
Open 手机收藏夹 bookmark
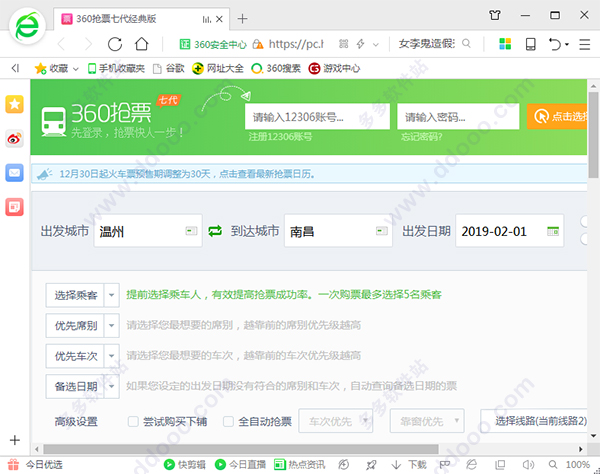point(116,68)
